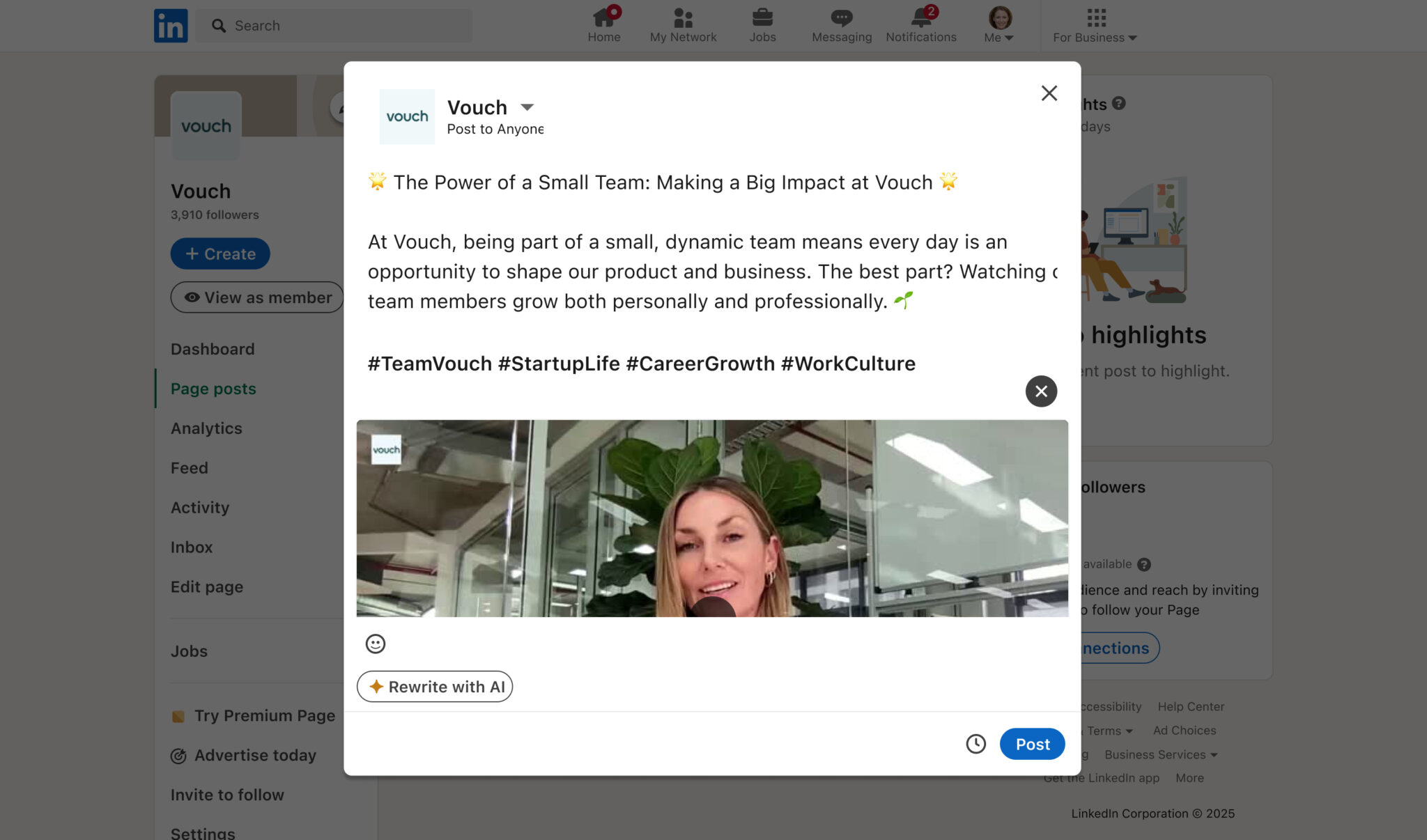Click Rewrite with AI button

tap(435, 687)
